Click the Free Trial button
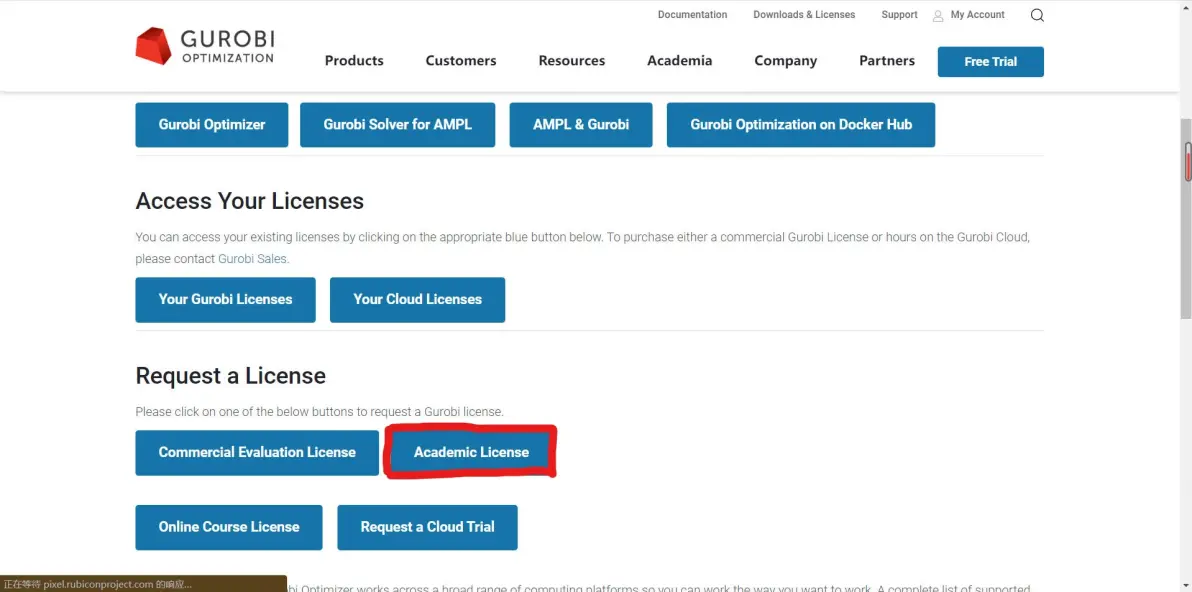The height and width of the screenshot is (592, 1192). [x=991, y=62]
